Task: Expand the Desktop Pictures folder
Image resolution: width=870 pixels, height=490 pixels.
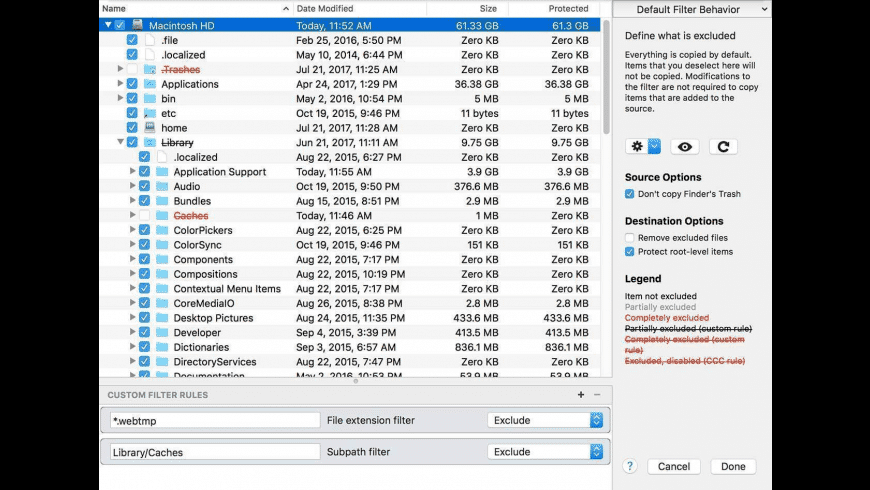Action: [133, 317]
